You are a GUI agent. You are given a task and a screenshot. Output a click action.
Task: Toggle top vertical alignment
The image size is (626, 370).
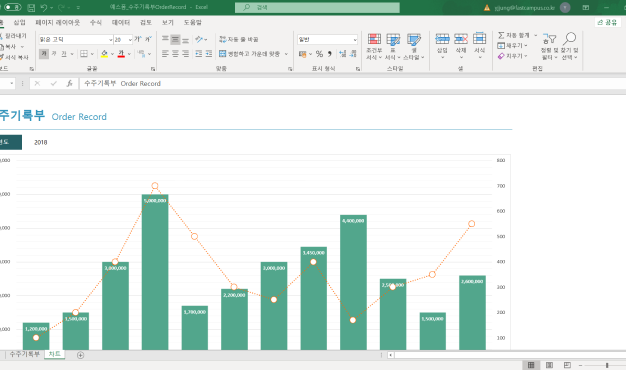pyautogui.click(x=165, y=39)
